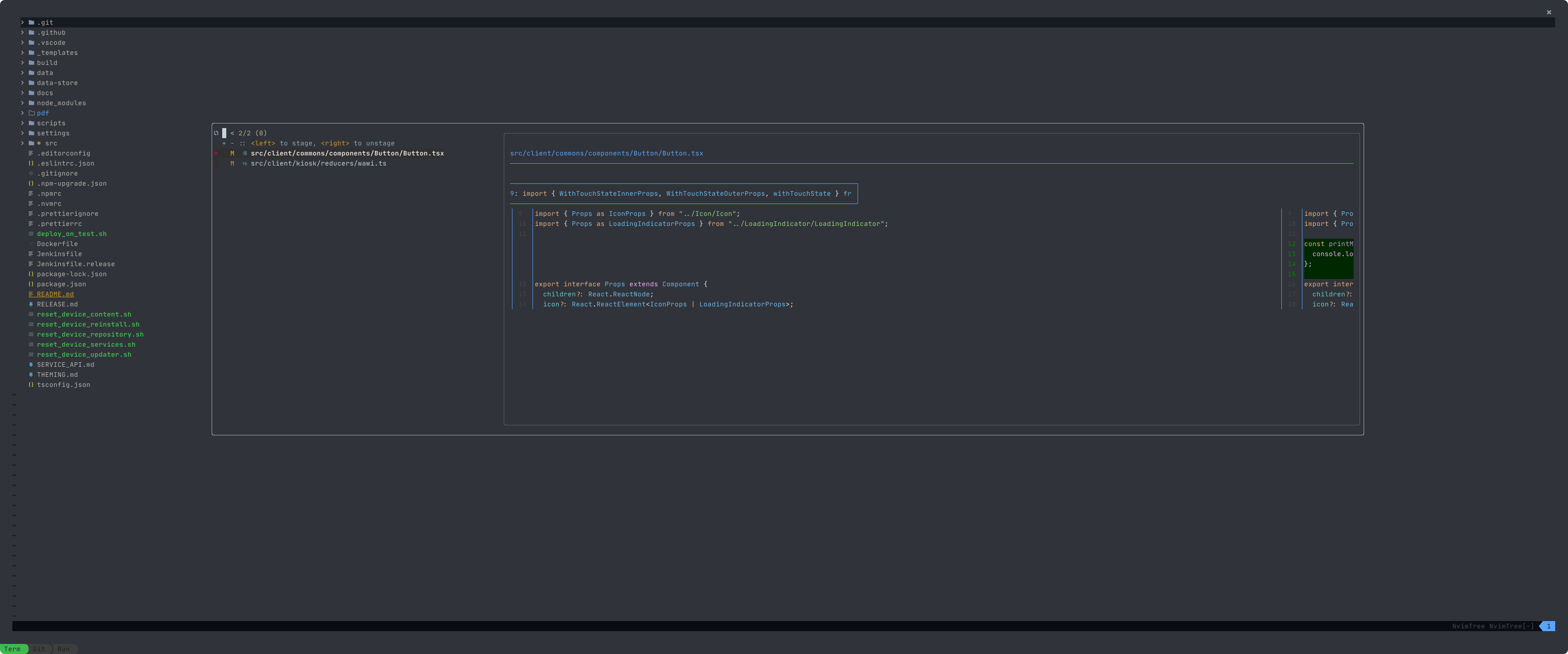The width and height of the screenshot is (1568, 654).
Task: Click the Dockerfile whale icon
Action: pyautogui.click(x=31, y=244)
